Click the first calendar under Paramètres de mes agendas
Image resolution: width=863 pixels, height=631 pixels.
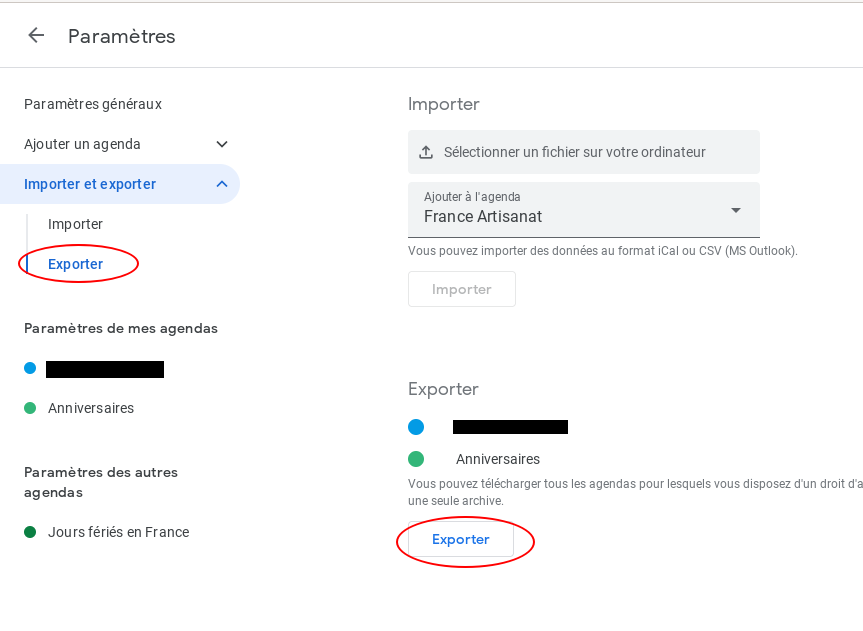click(x=105, y=368)
